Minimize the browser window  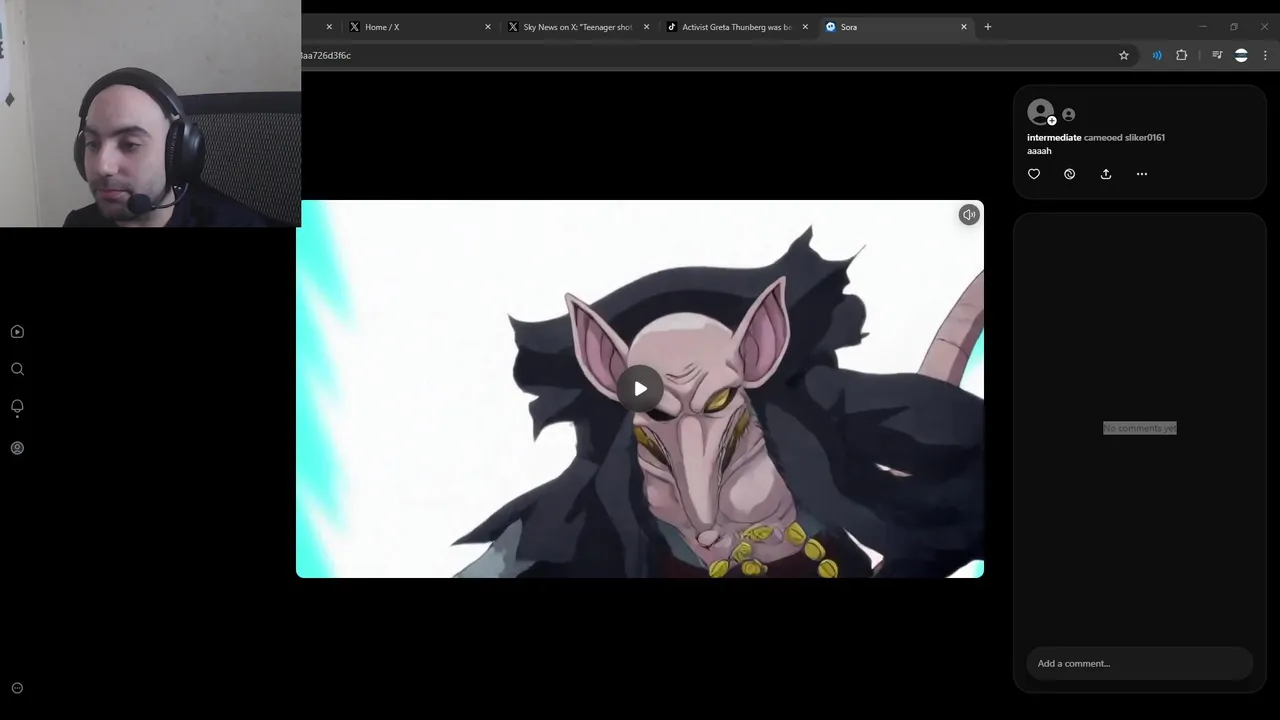(1203, 27)
